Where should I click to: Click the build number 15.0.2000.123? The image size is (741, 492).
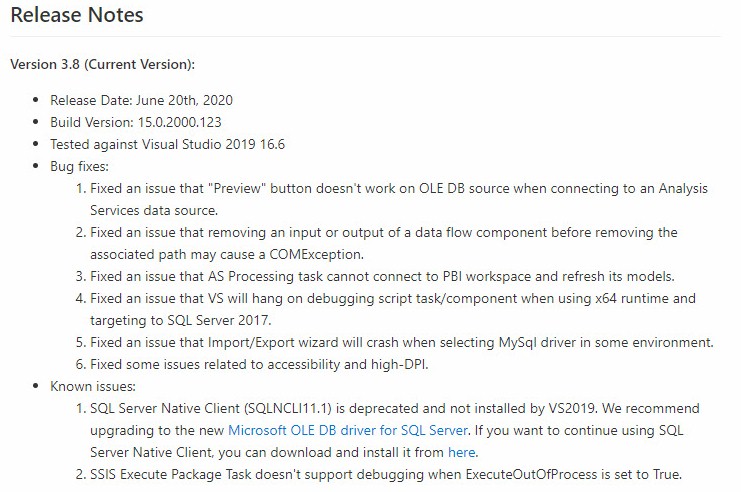click(180, 122)
